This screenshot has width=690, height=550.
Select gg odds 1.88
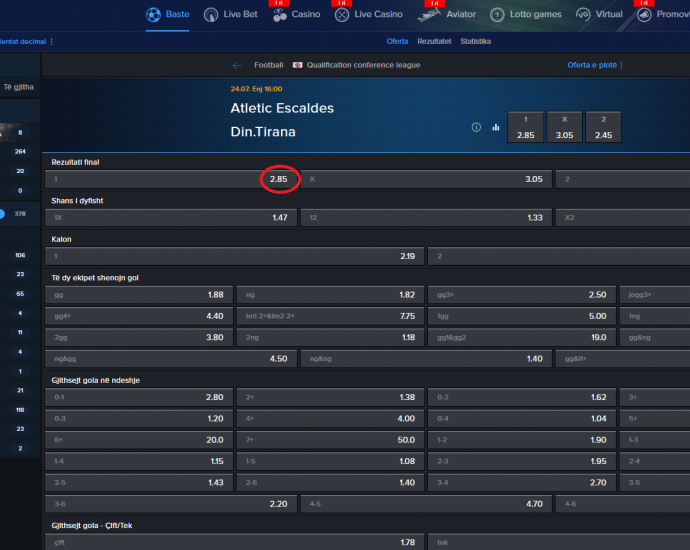(139, 295)
